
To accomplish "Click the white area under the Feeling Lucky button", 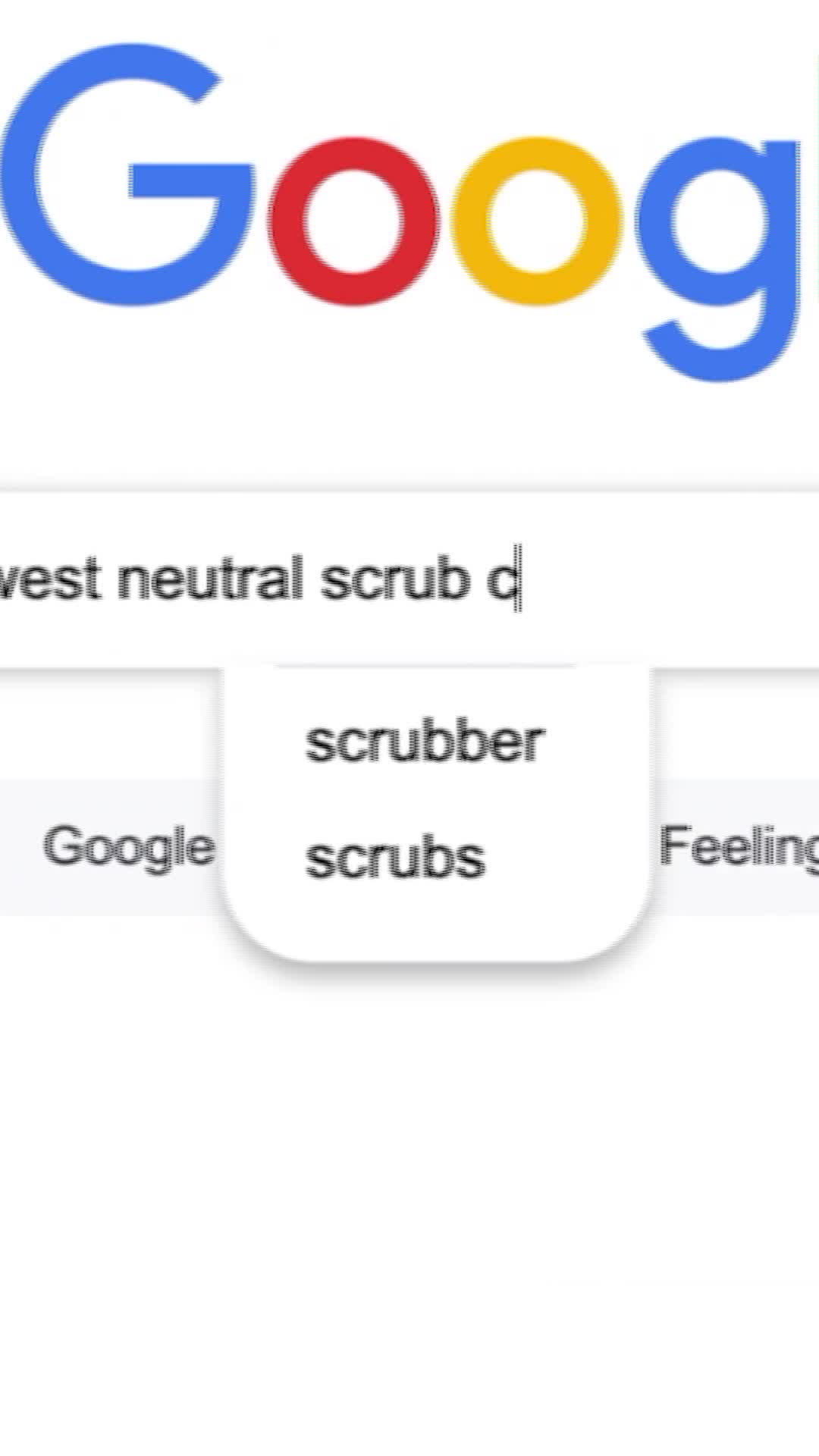I will 739,955.
